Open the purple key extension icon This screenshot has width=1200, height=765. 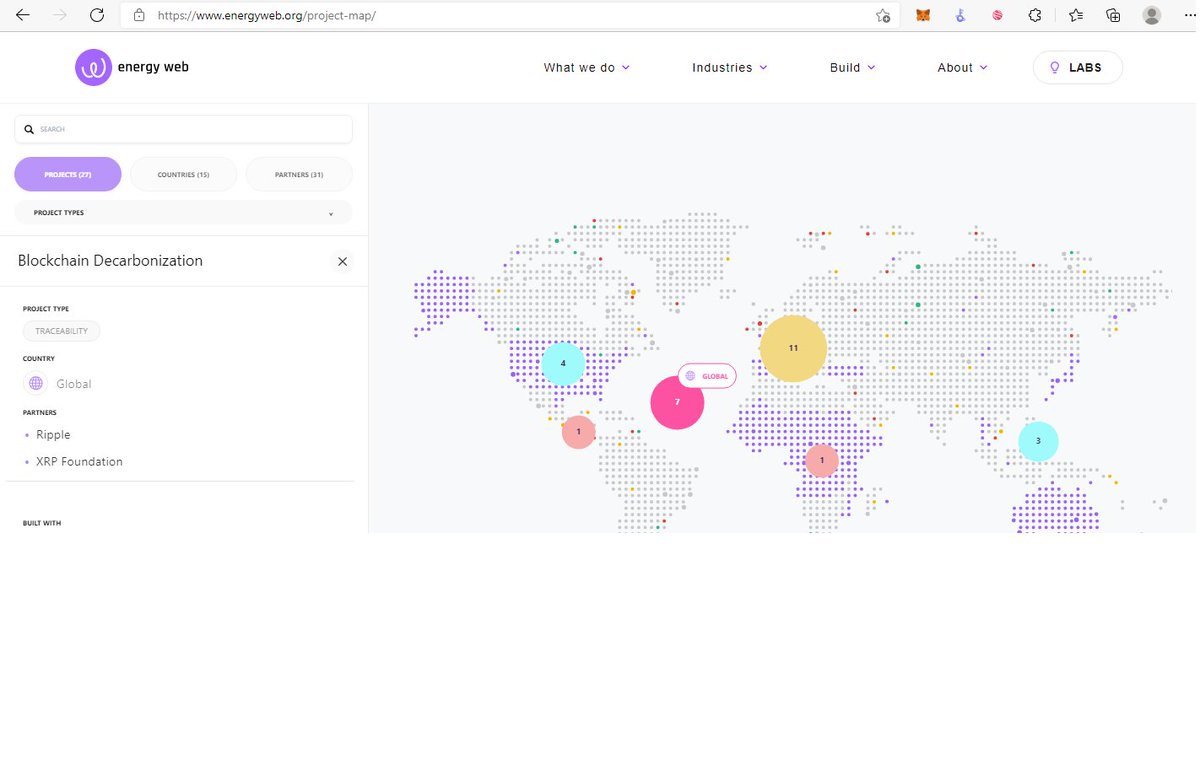pos(960,15)
